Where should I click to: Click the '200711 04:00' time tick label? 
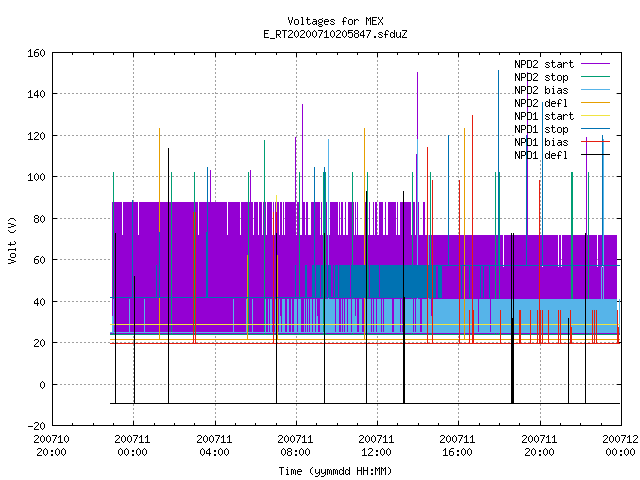[214, 445]
